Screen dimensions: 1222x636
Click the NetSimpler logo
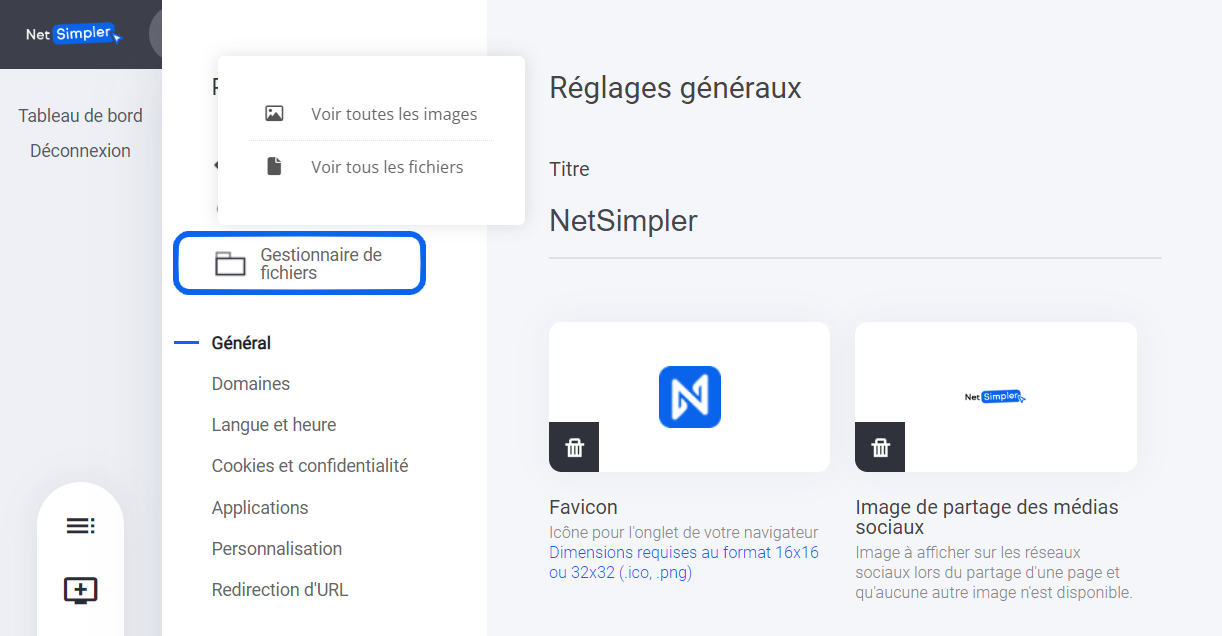point(74,34)
